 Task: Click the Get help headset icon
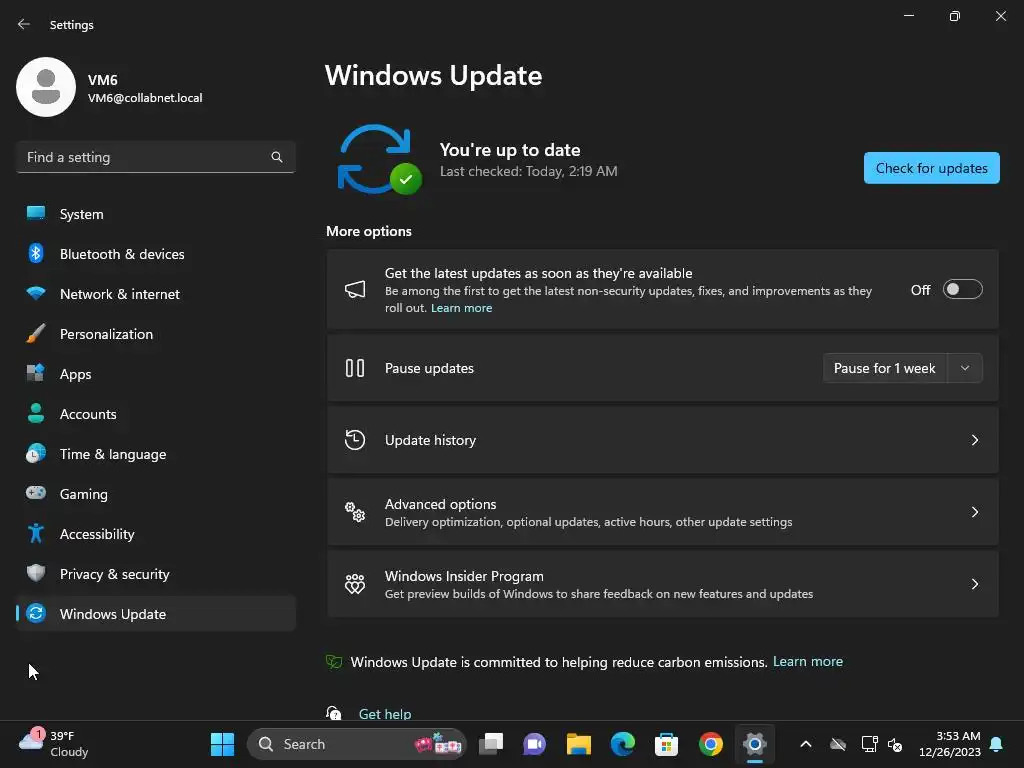[334, 712]
